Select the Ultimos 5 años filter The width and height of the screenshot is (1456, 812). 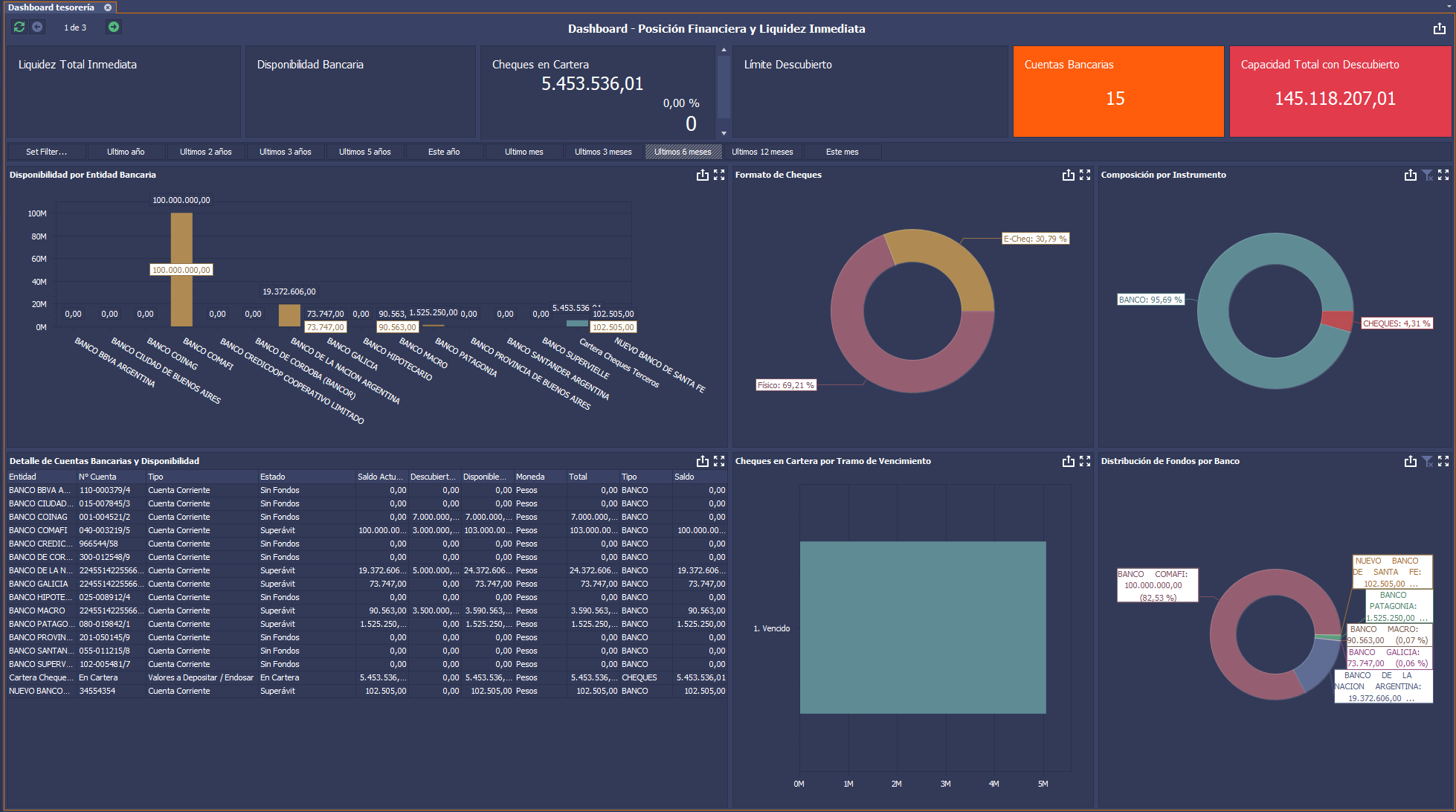tap(365, 152)
